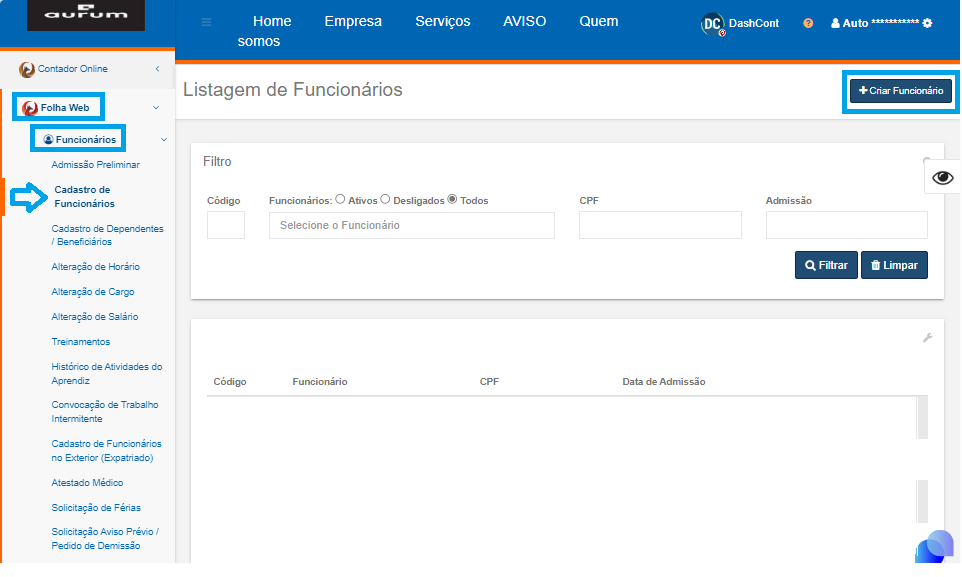Select the Ativos radio button
Image resolution: width=962 pixels, height=577 pixels.
(340, 199)
